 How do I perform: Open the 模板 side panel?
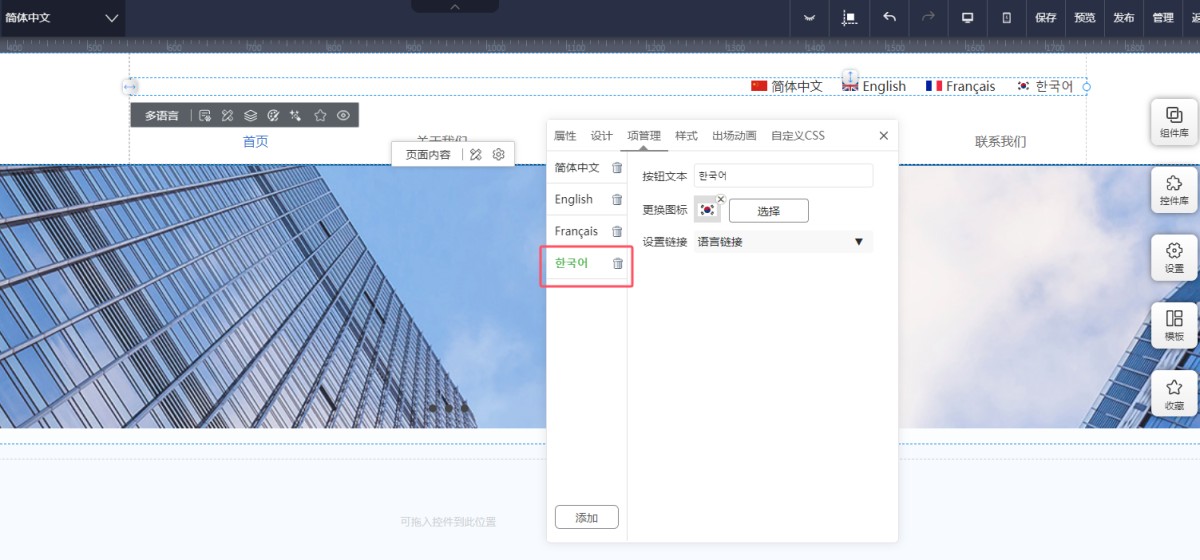[x=1174, y=326]
